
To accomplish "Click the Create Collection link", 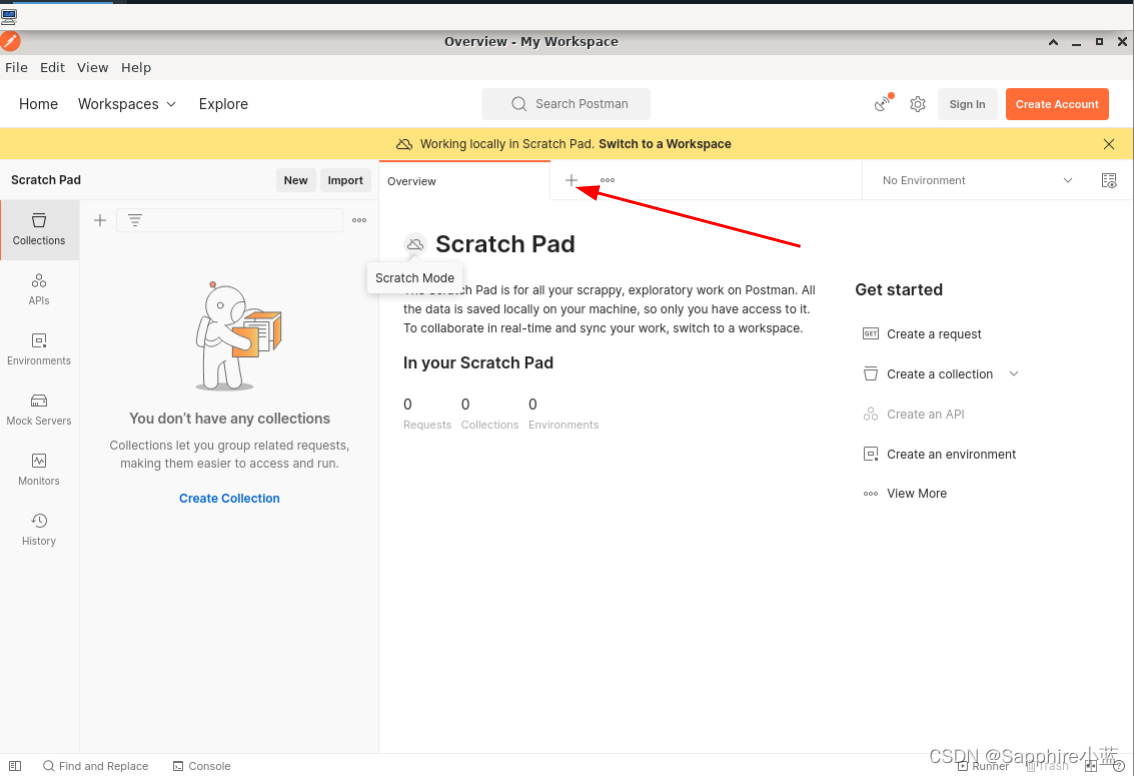I will (229, 498).
